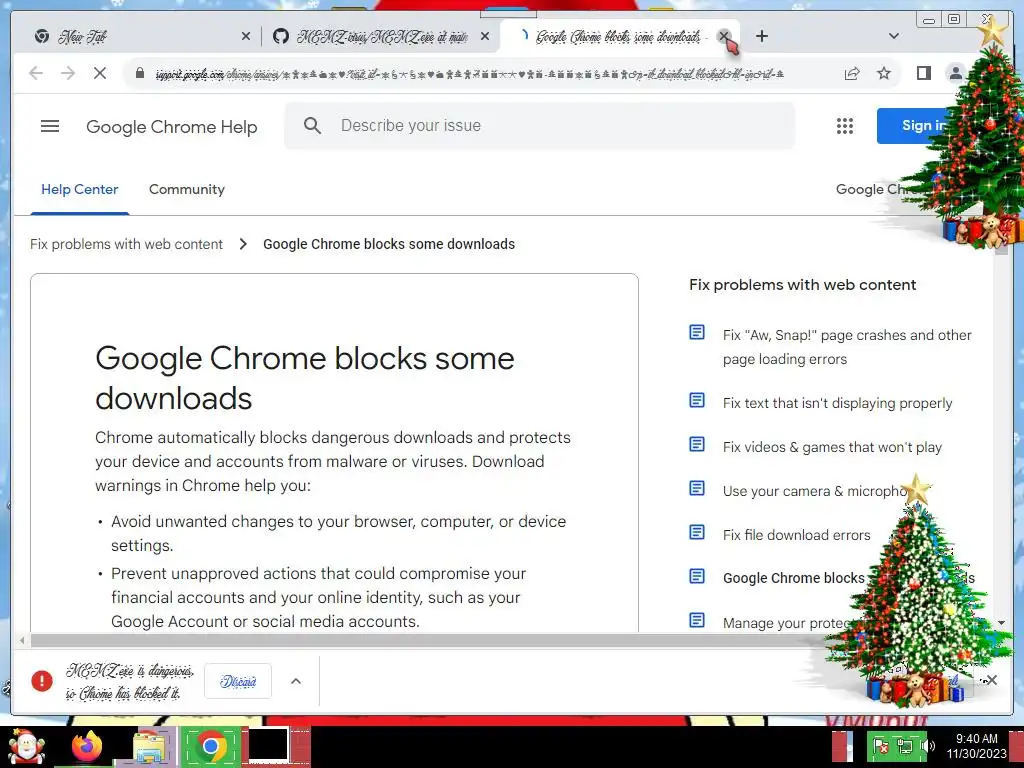Open the network tray icon
This screenshot has height=768, width=1024.
904,746
